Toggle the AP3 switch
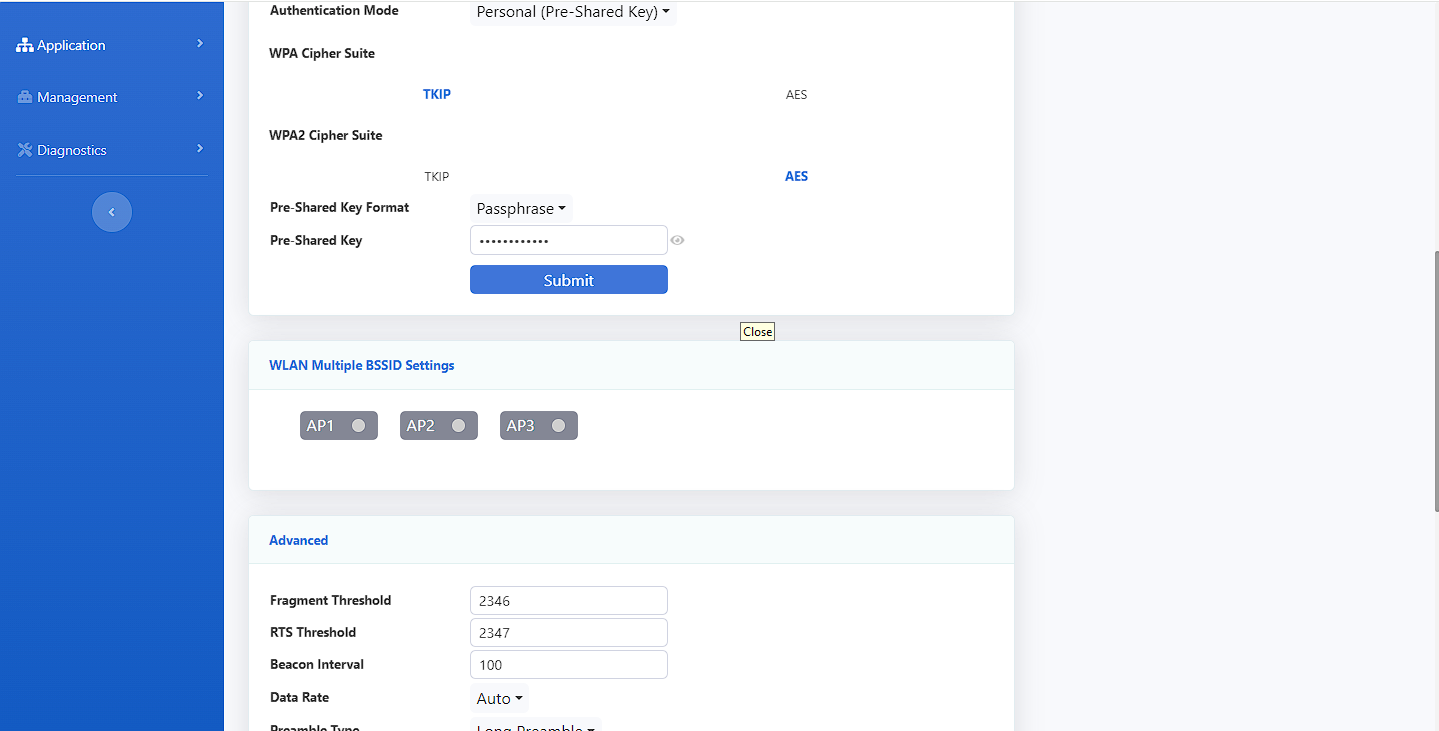The image size is (1439, 731). pyautogui.click(x=539, y=425)
